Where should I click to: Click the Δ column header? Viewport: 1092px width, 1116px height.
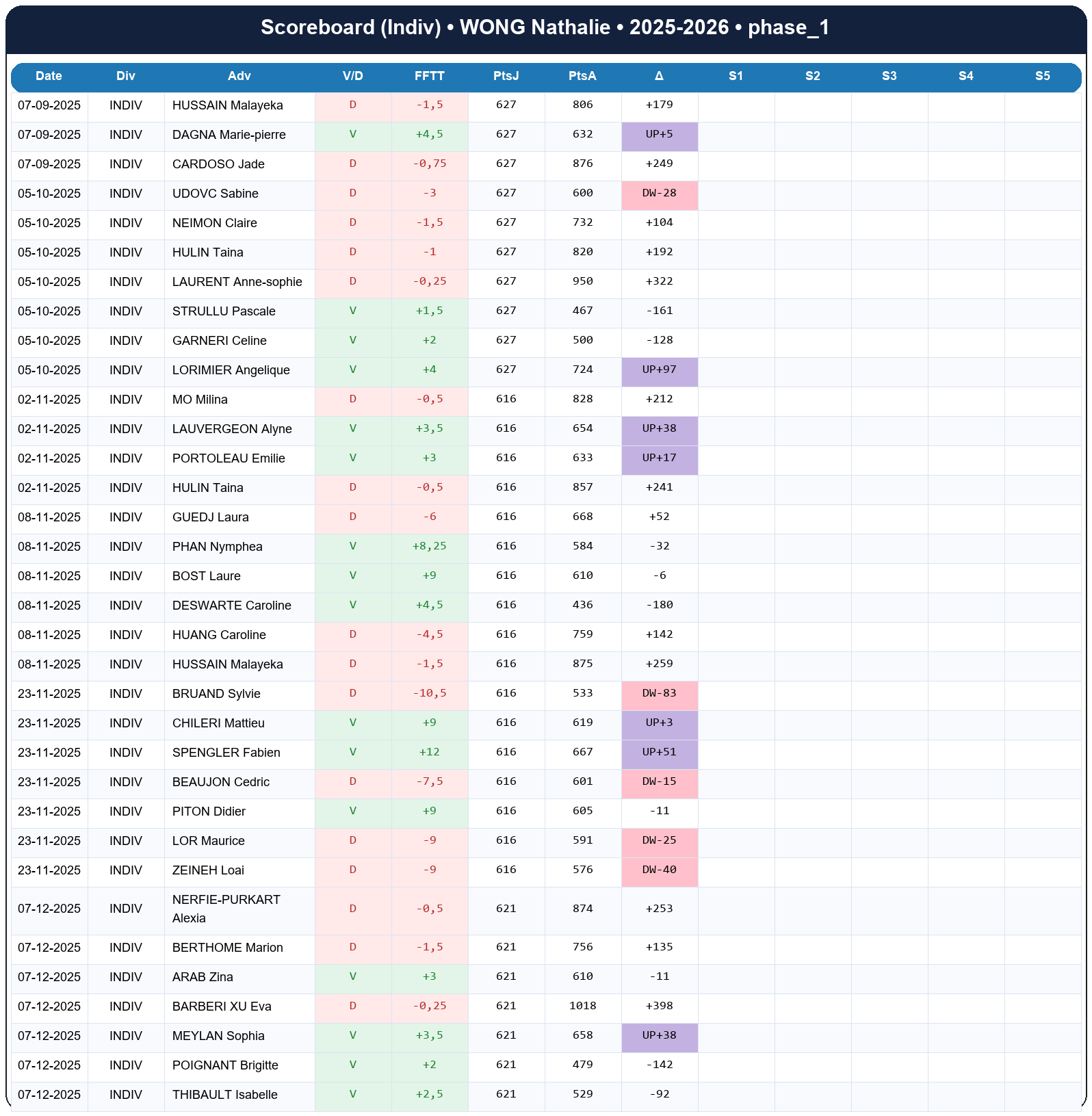coord(659,76)
